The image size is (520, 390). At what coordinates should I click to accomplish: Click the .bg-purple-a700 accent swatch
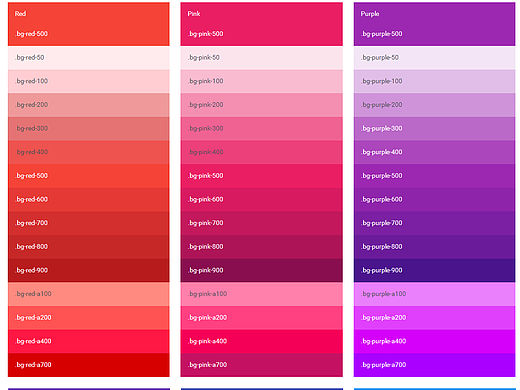(434, 365)
